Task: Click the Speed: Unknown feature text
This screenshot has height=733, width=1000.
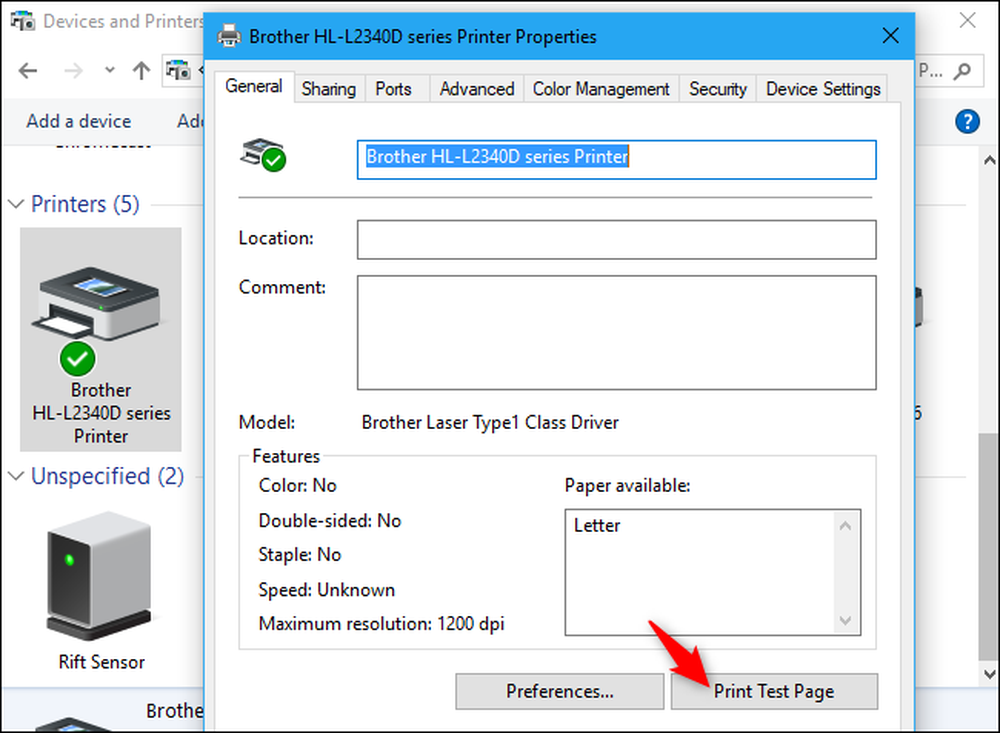Action: click(327, 589)
